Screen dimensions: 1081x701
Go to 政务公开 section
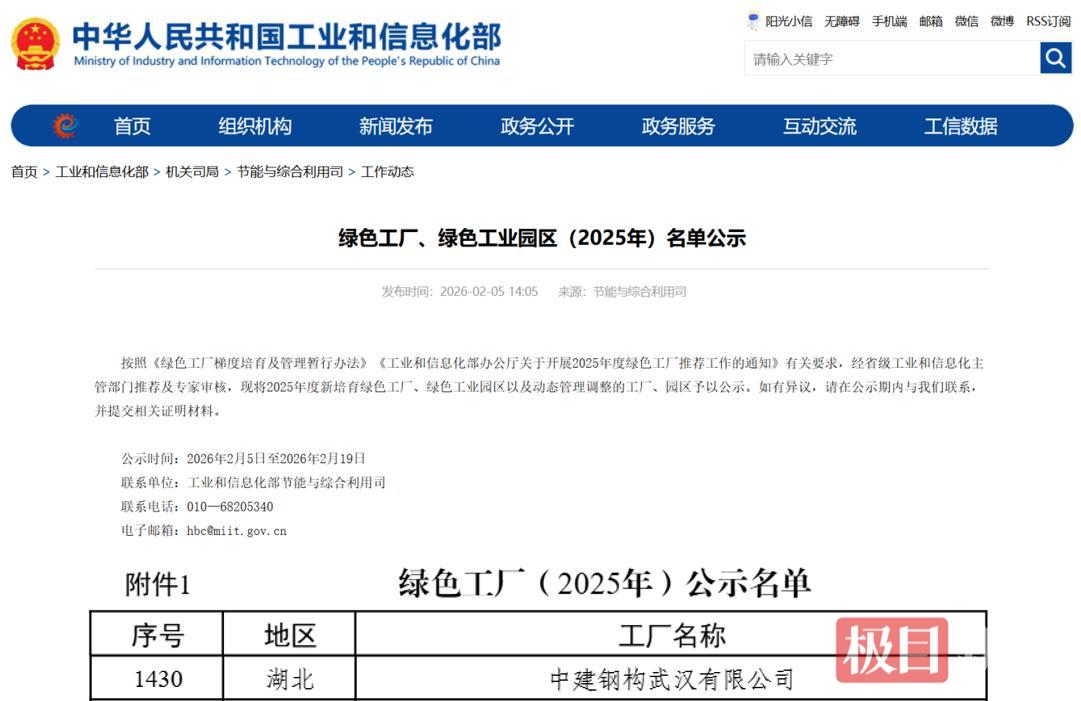point(537,126)
